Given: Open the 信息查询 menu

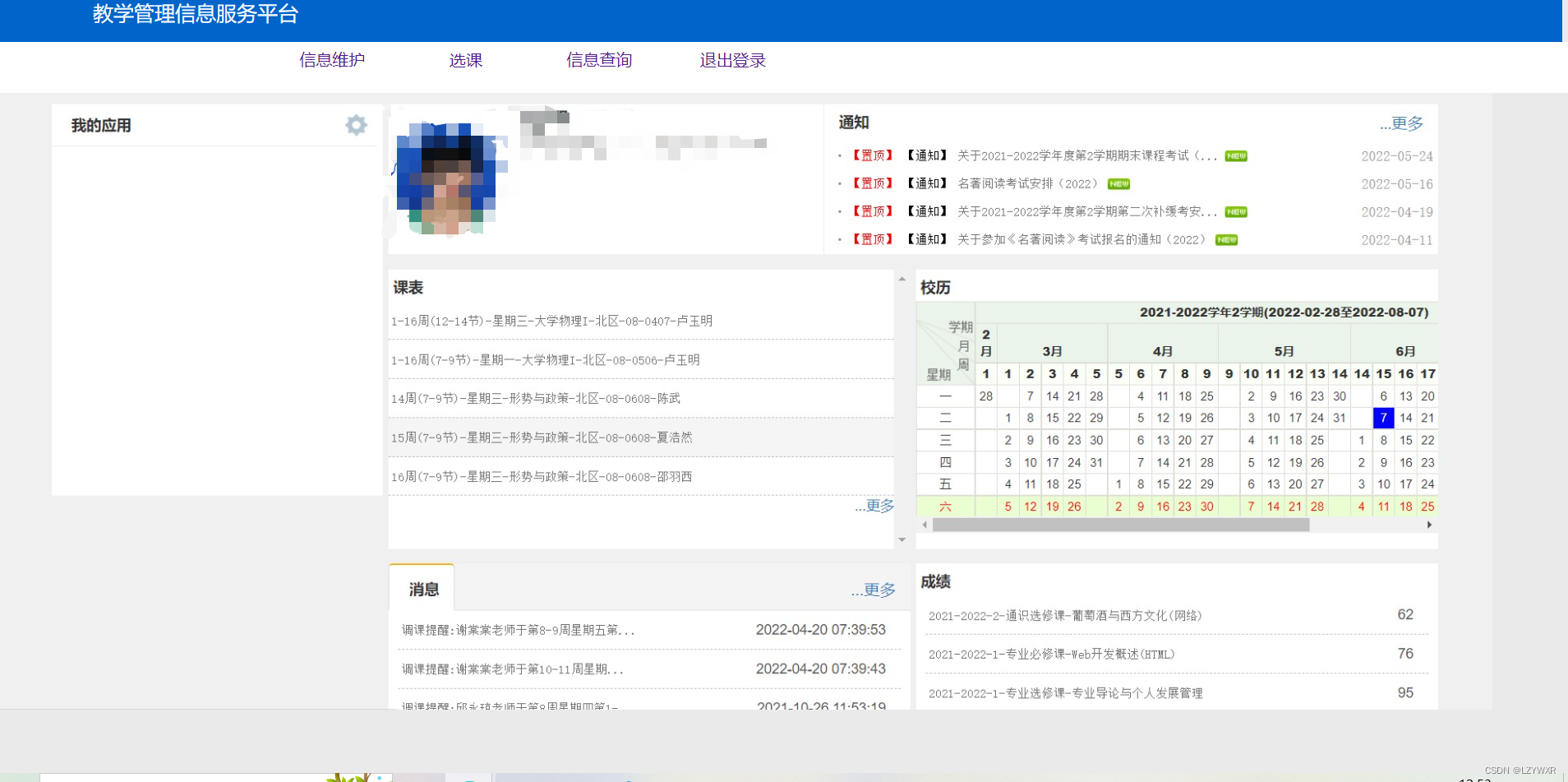Looking at the screenshot, I should click(598, 59).
